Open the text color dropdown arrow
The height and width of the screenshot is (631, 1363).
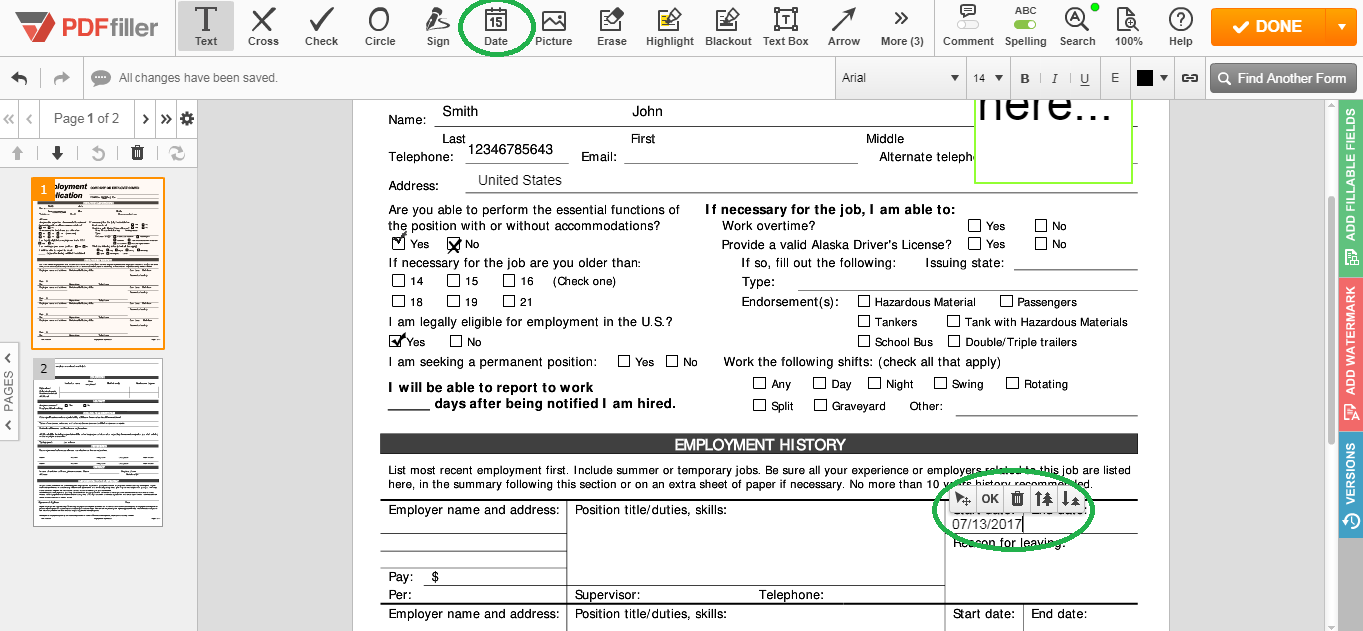pos(1164,78)
